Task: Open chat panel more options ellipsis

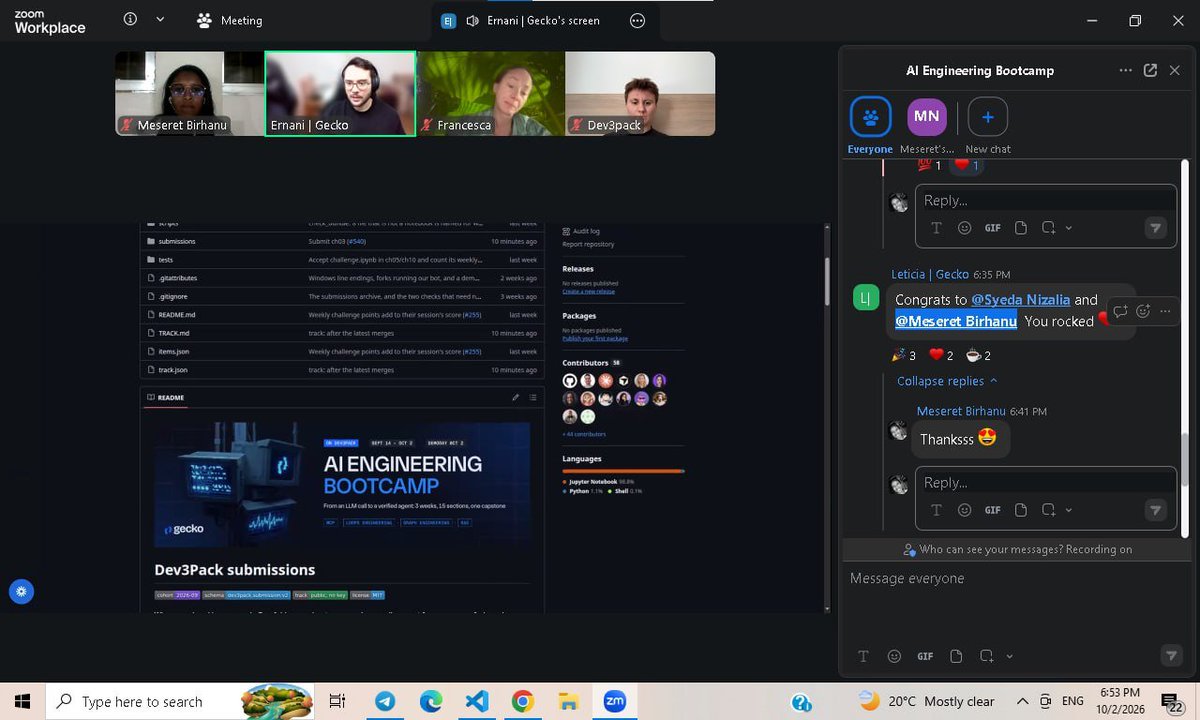Action: click(1126, 70)
